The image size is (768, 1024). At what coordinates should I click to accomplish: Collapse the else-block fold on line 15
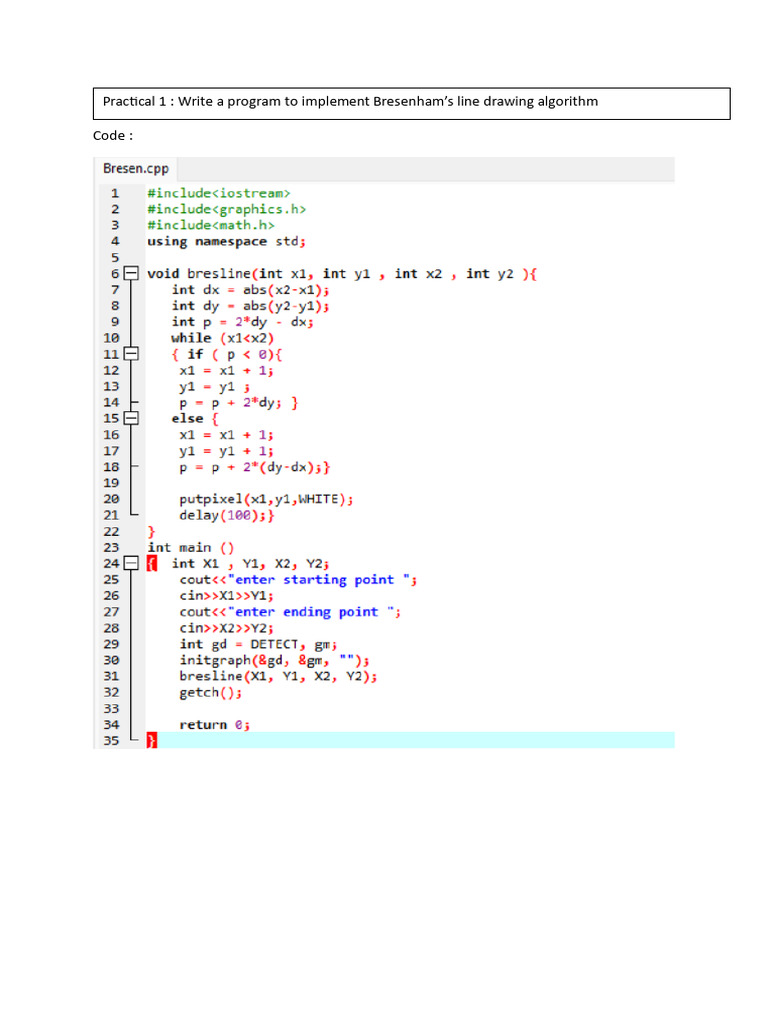coord(131,418)
